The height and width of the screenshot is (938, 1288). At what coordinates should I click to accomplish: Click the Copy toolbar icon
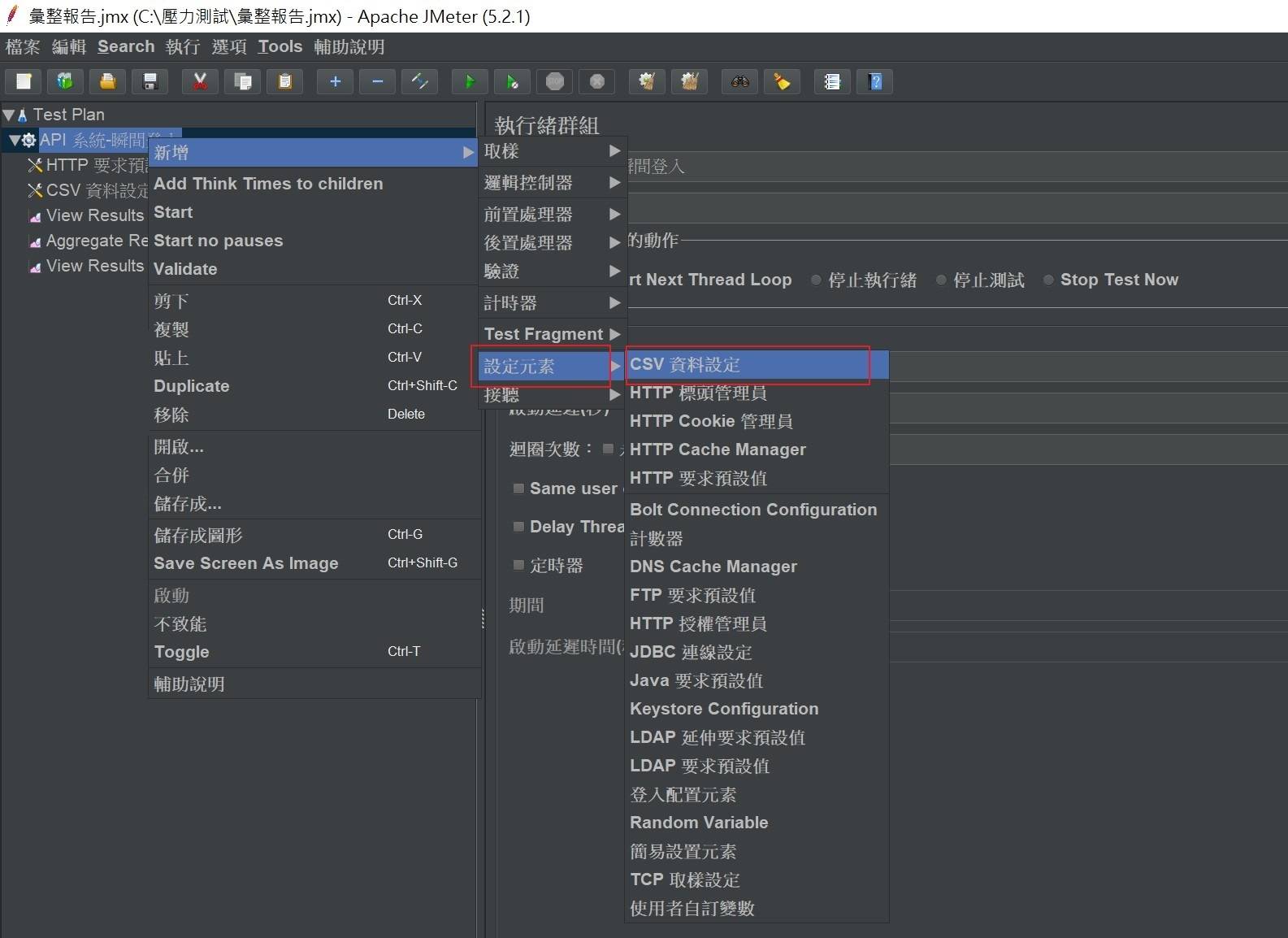pyautogui.click(x=242, y=81)
